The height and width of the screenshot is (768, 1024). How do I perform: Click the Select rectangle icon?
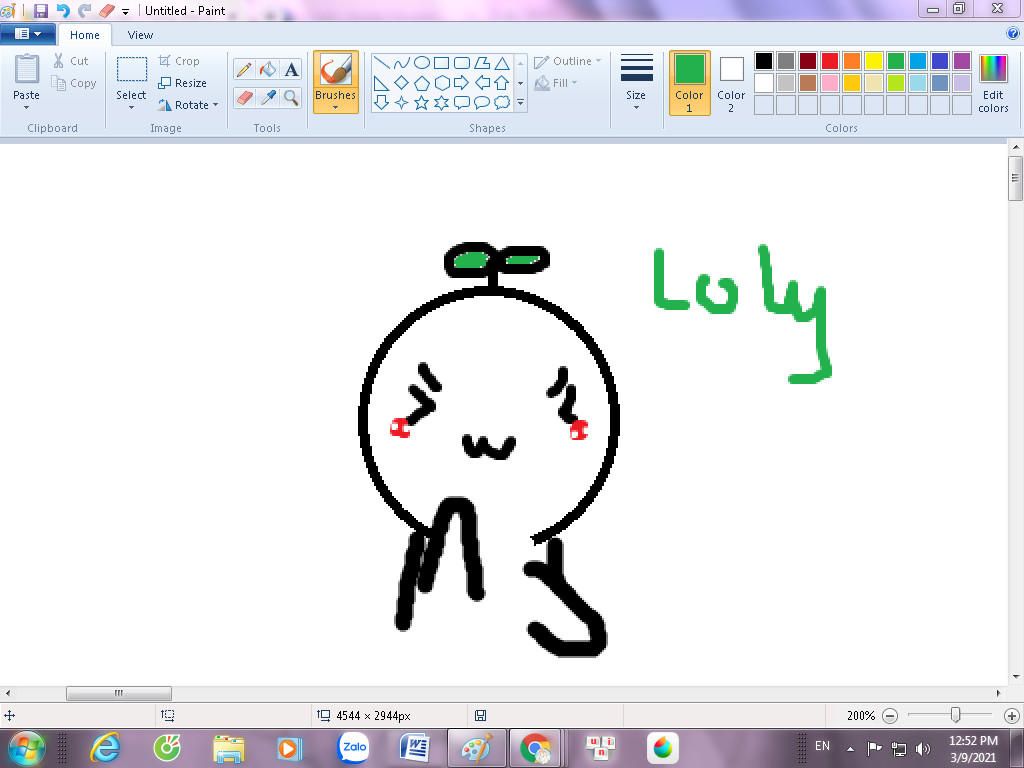click(x=131, y=70)
